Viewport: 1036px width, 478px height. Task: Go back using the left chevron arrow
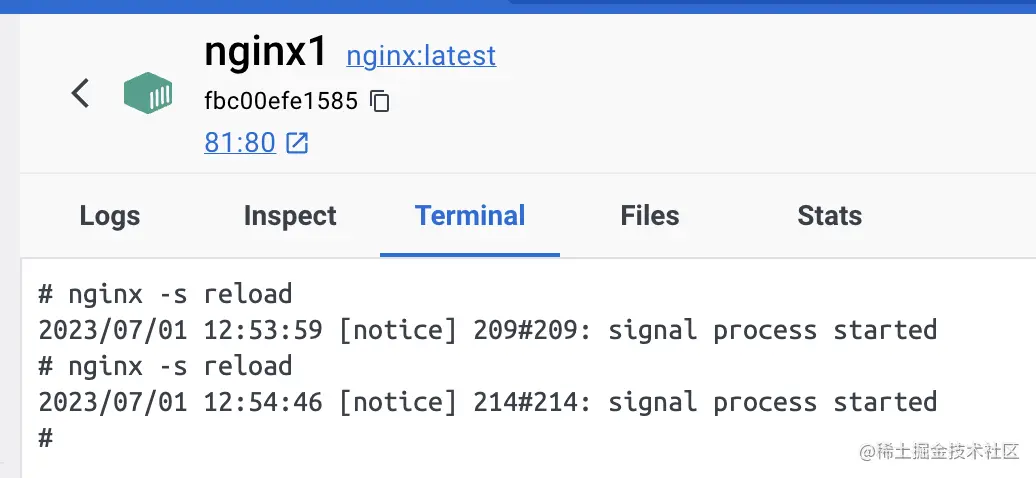pos(80,93)
